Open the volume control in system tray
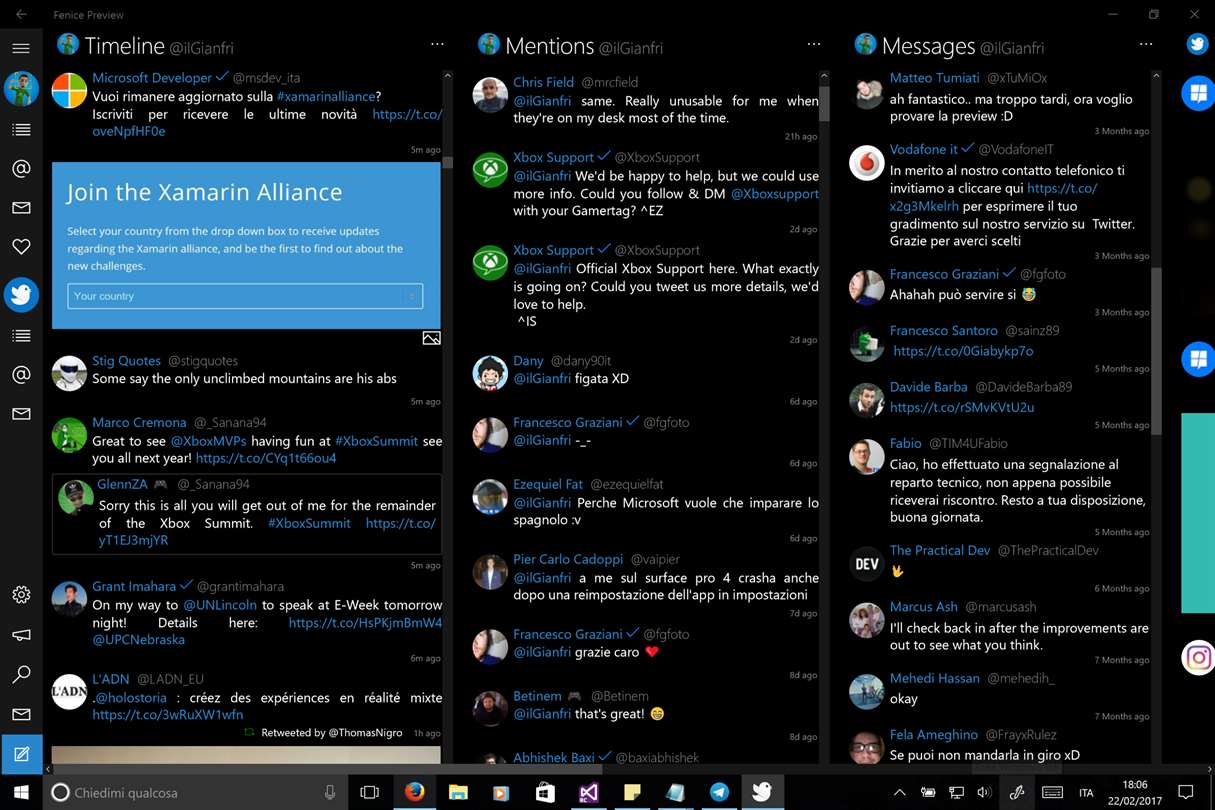The width and height of the screenshot is (1215, 810). coord(983,793)
